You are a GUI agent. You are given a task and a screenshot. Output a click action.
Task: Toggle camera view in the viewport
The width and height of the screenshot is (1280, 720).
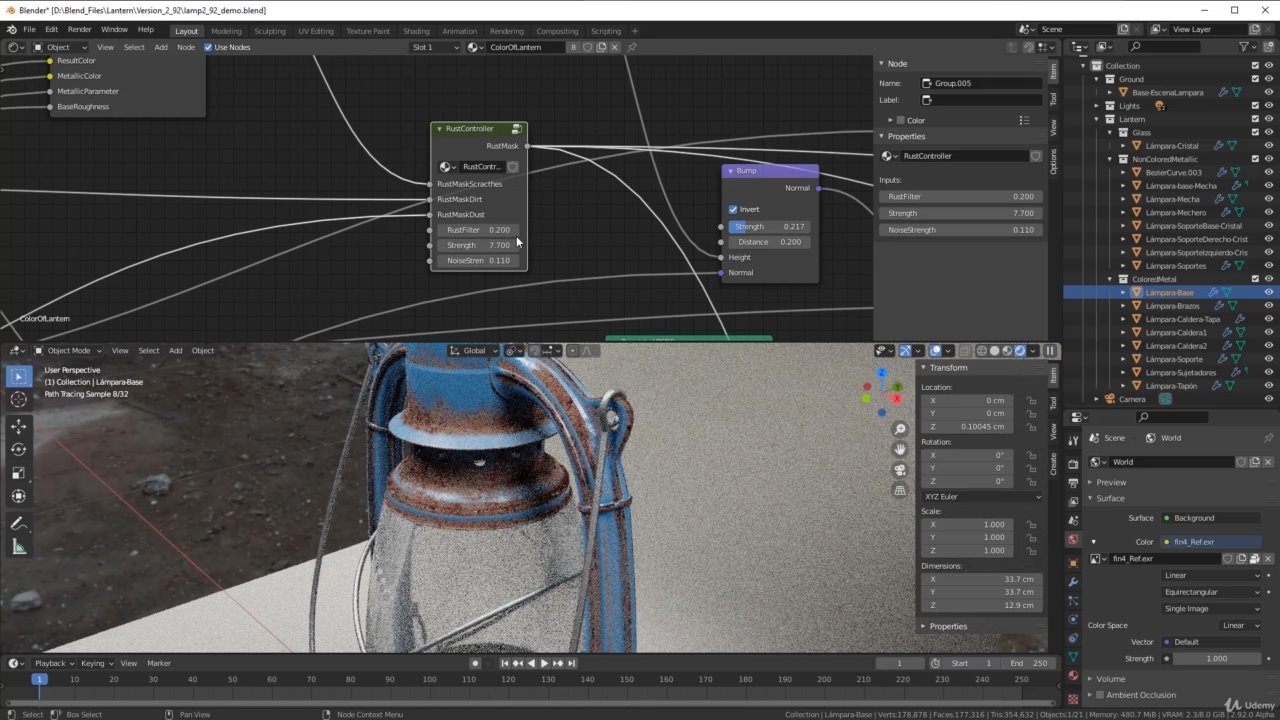(x=900, y=470)
